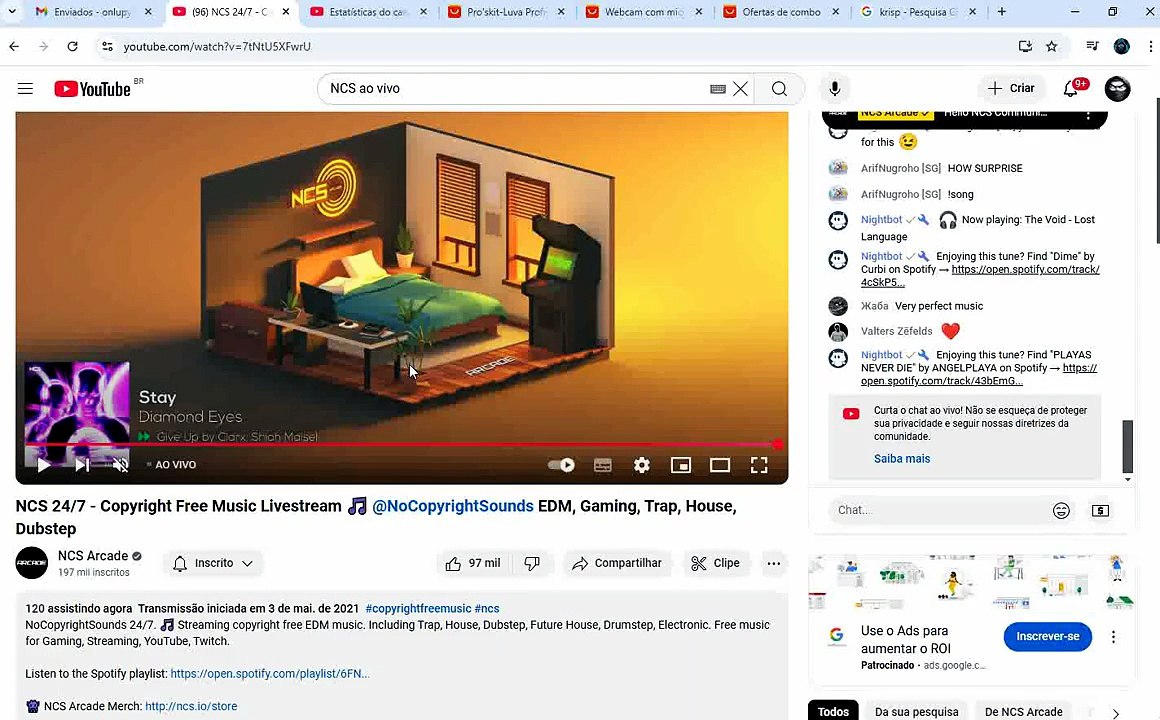
Task: Jump to the progress bar end marker
Action: coord(778,445)
